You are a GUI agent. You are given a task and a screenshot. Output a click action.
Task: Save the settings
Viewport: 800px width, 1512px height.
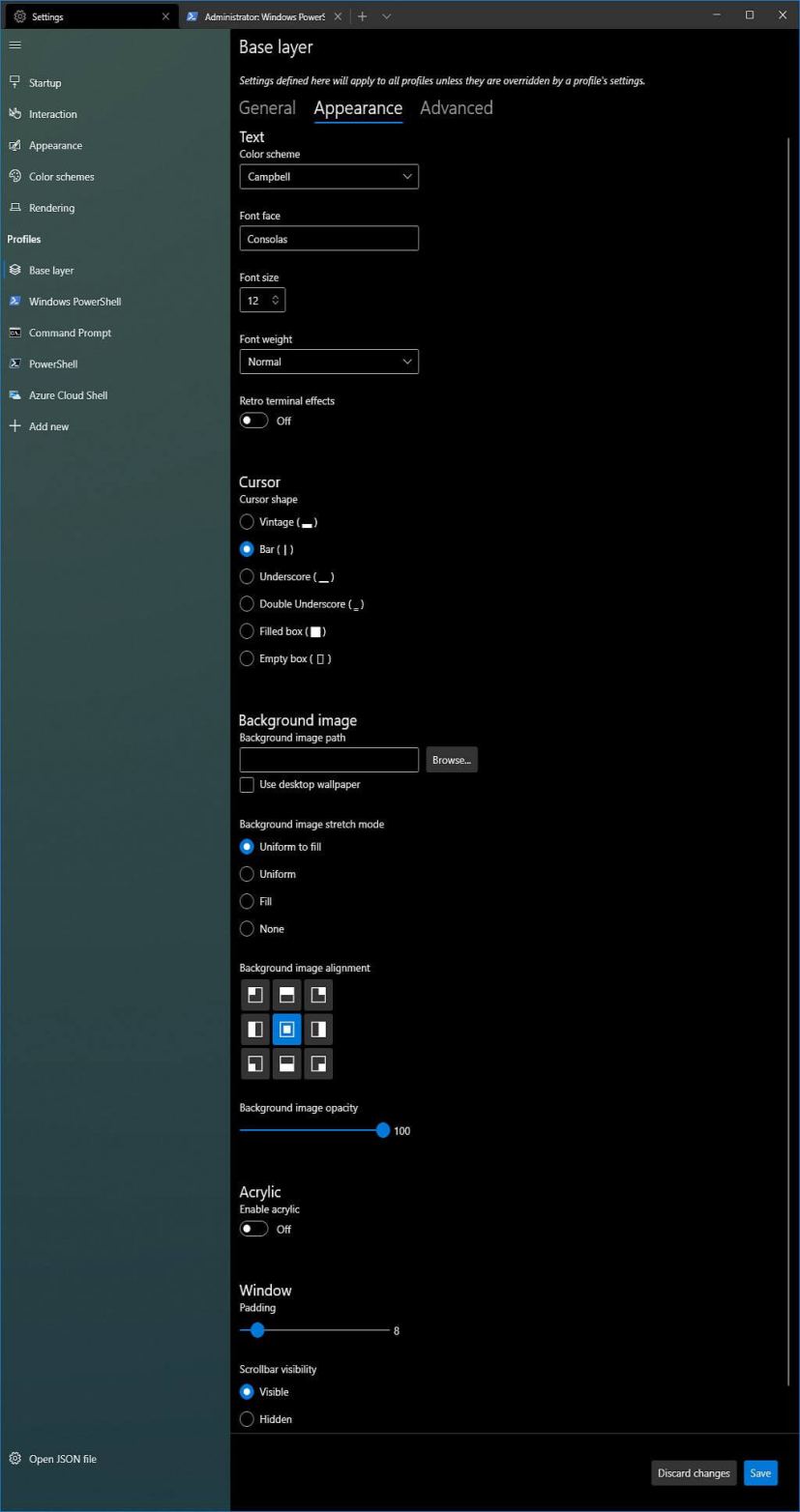[760, 1473]
